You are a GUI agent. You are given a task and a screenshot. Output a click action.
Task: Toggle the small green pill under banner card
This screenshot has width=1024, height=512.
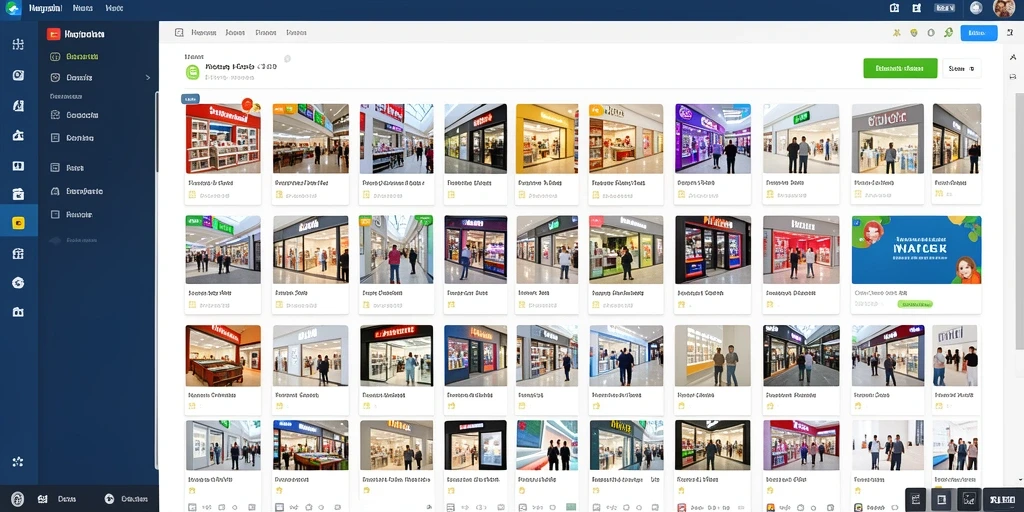[915, 304]
